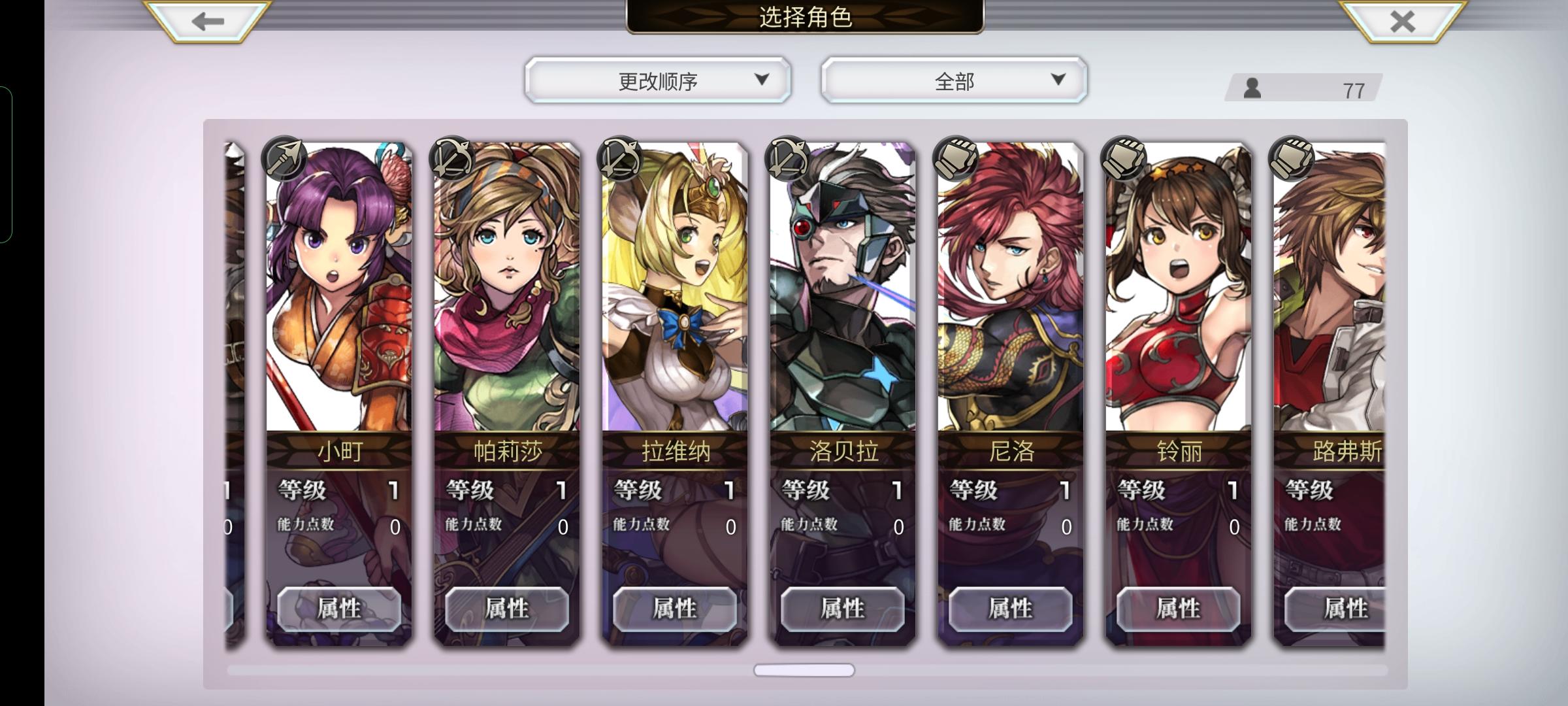Open 属性 for 洛贝拉
This screenshot has width=1568, height=706.
coord(843,609)
